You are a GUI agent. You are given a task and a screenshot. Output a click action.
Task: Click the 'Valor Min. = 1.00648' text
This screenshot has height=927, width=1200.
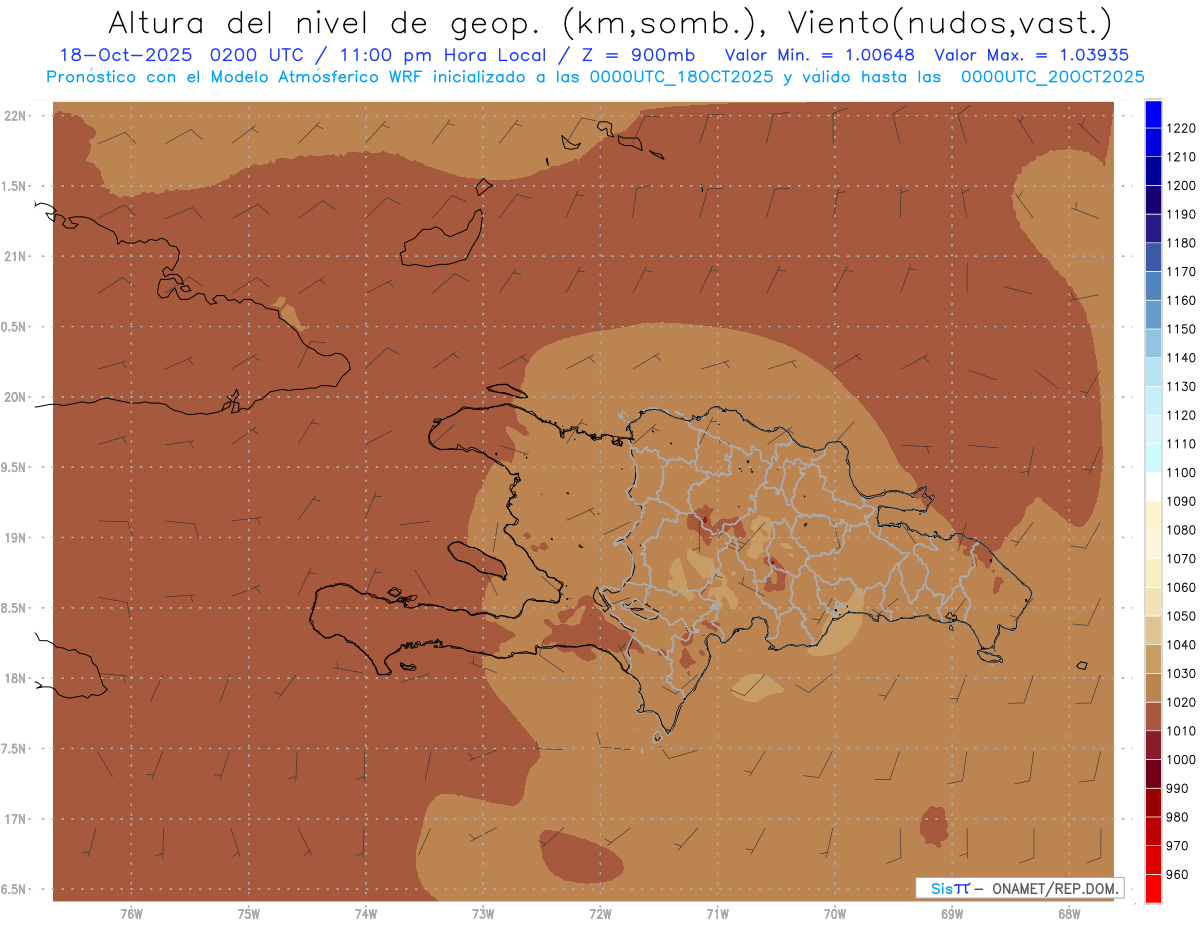click(x=819, y=55)
